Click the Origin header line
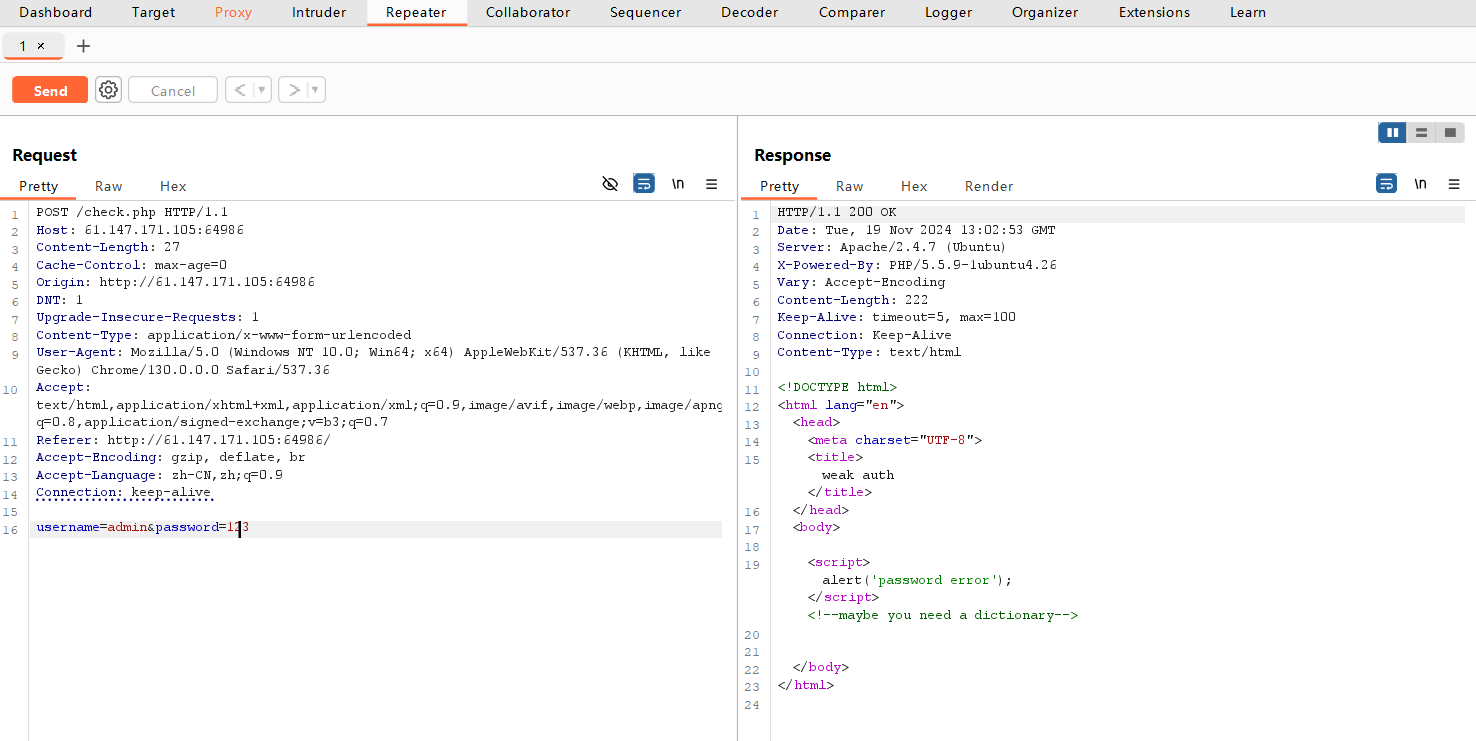1476x741 pixels. [x=175, y=282]
